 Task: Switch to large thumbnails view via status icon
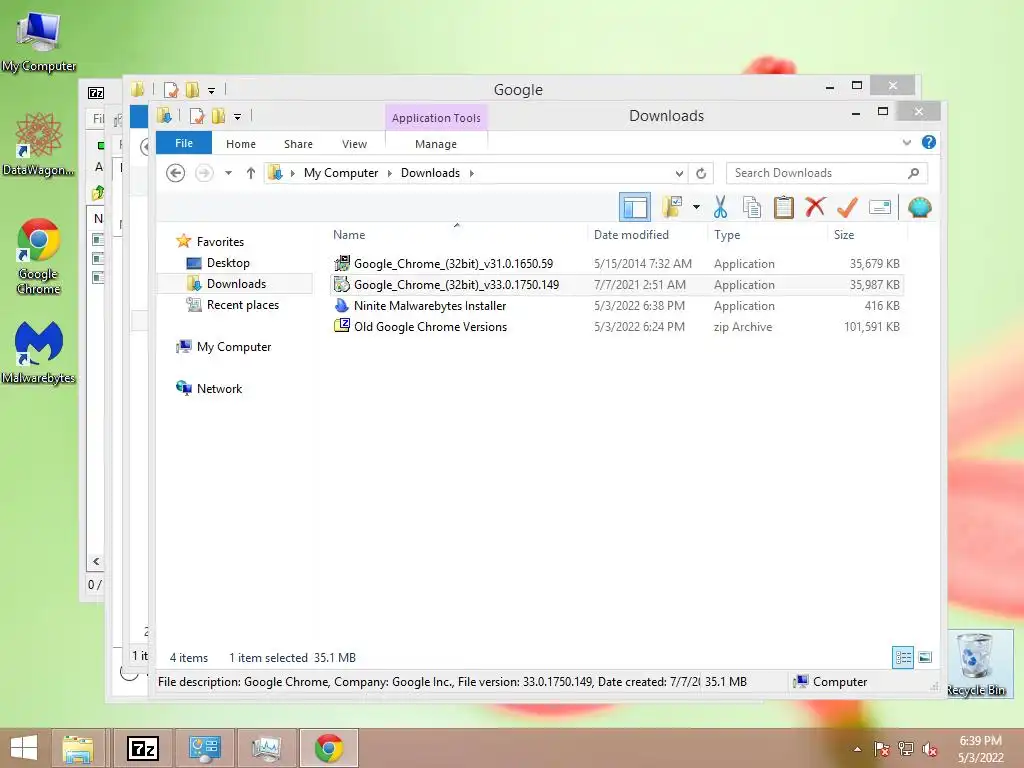[x=925, y=658]
